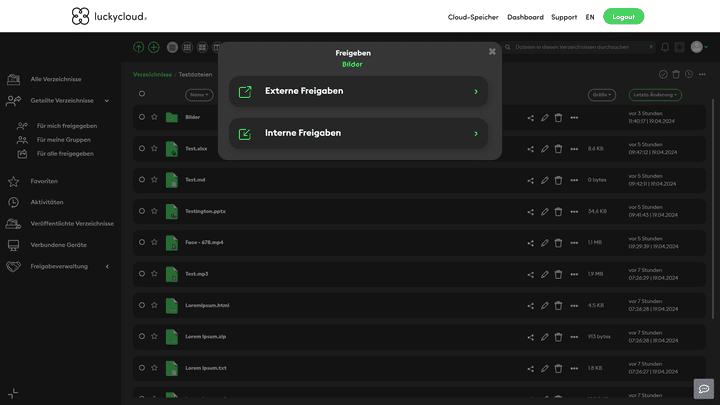Viewport: 720px width, 405px height.
Task: Collapse the Geteilte Verzeichnisse section
Action: point(107,101)
